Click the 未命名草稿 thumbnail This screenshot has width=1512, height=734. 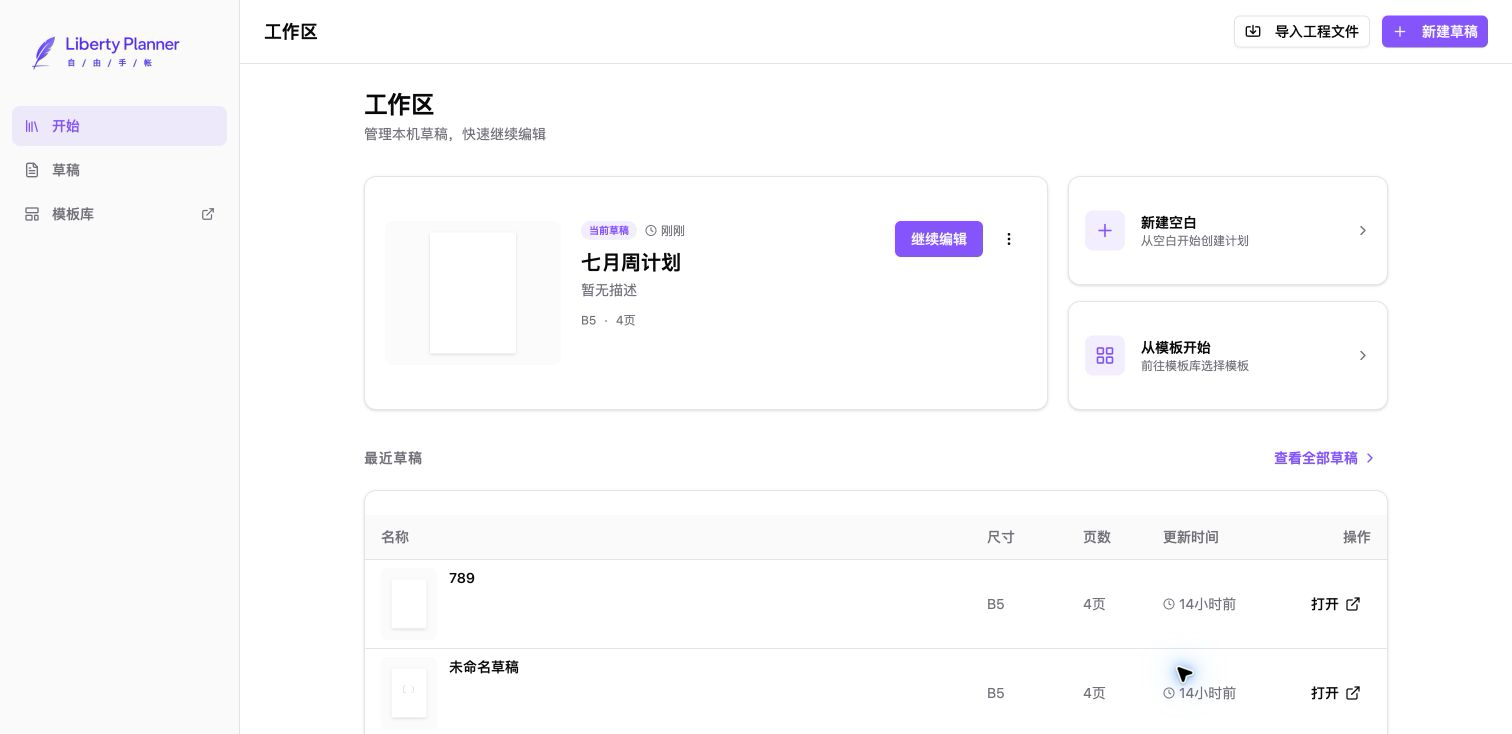[409, 693]
